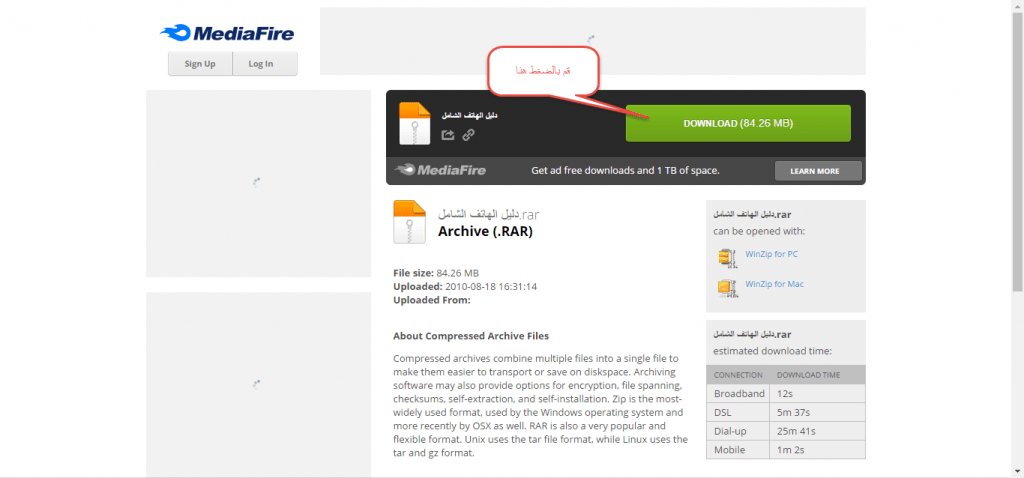Screen dimensions: 1024x478
Task: Open the WinZip for PC link
Action: coord(771,254)
